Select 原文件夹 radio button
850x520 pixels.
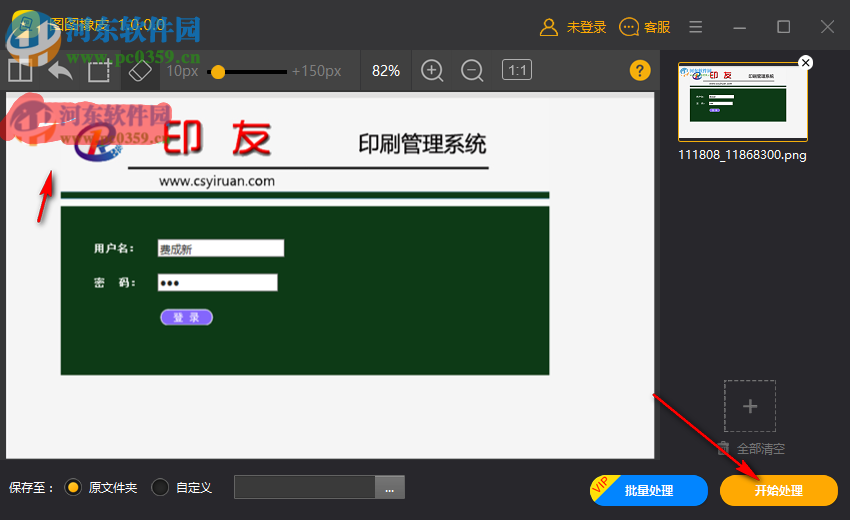(73, 487)
